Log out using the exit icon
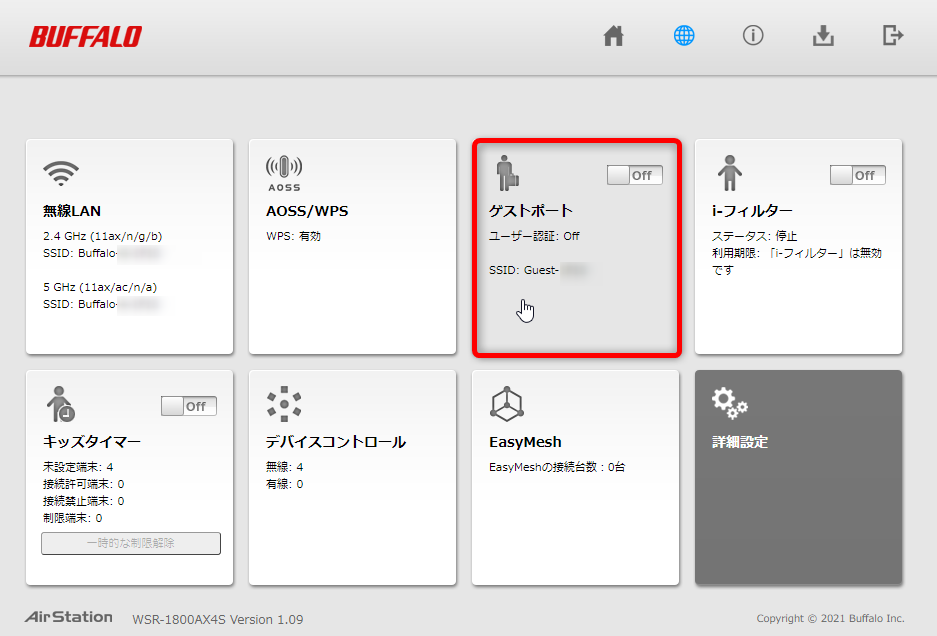This screenshot has width=937, height=636. [x=893, y=35]
